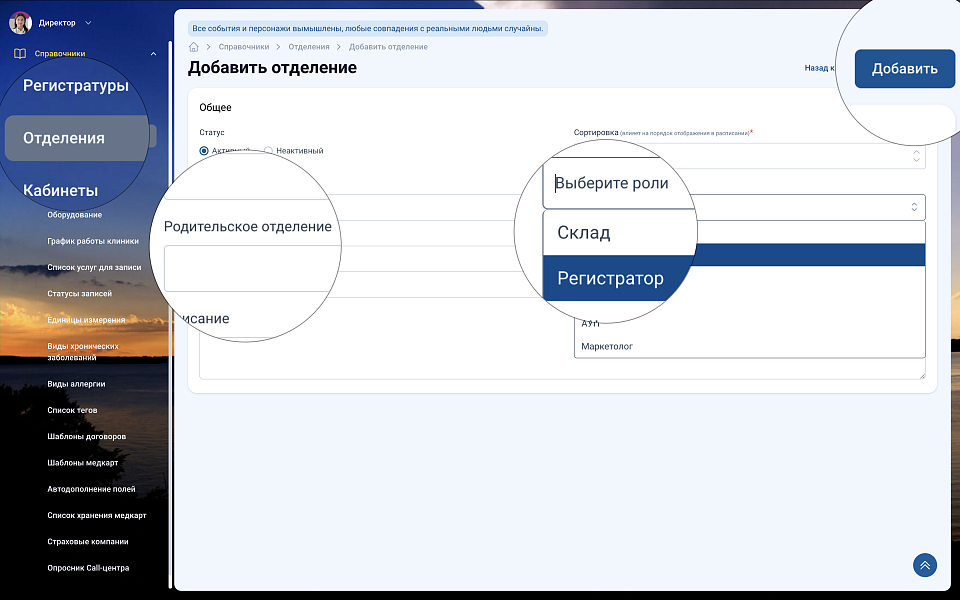Choose Маркетолог from the roles list
This screenshot has width=960, height=600.
(x=607, y=347)
